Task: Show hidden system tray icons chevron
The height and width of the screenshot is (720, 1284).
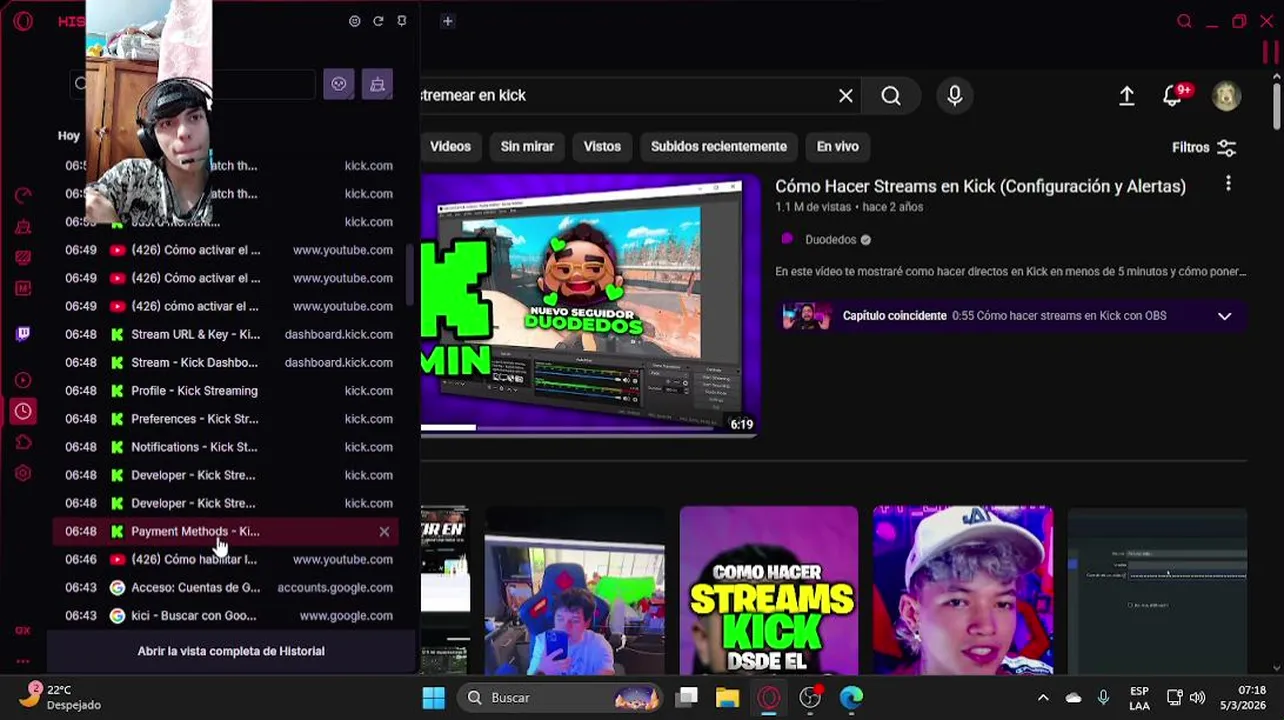Action: [1043, 698]
